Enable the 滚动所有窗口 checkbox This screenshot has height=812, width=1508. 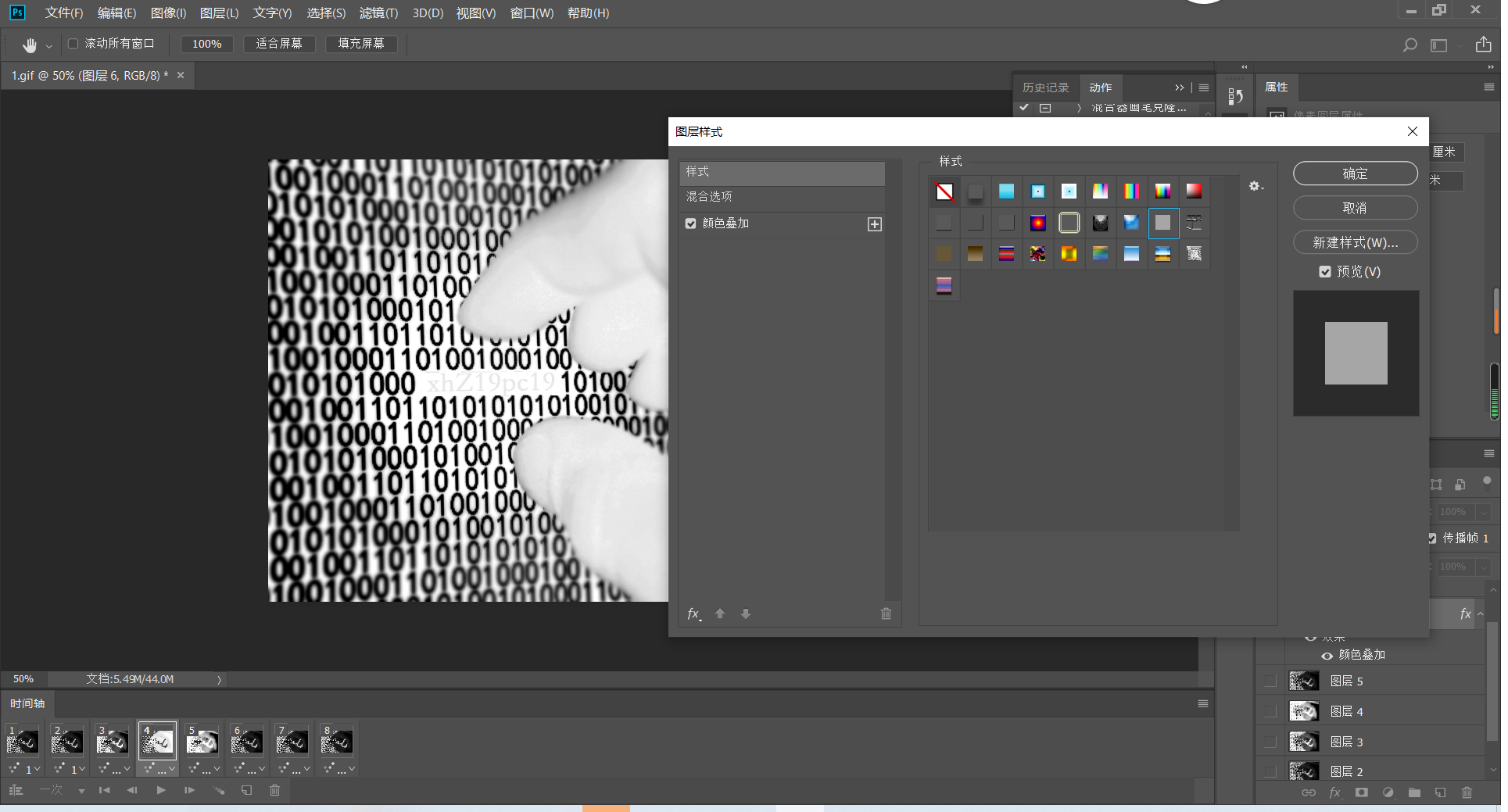click(73, 44)
